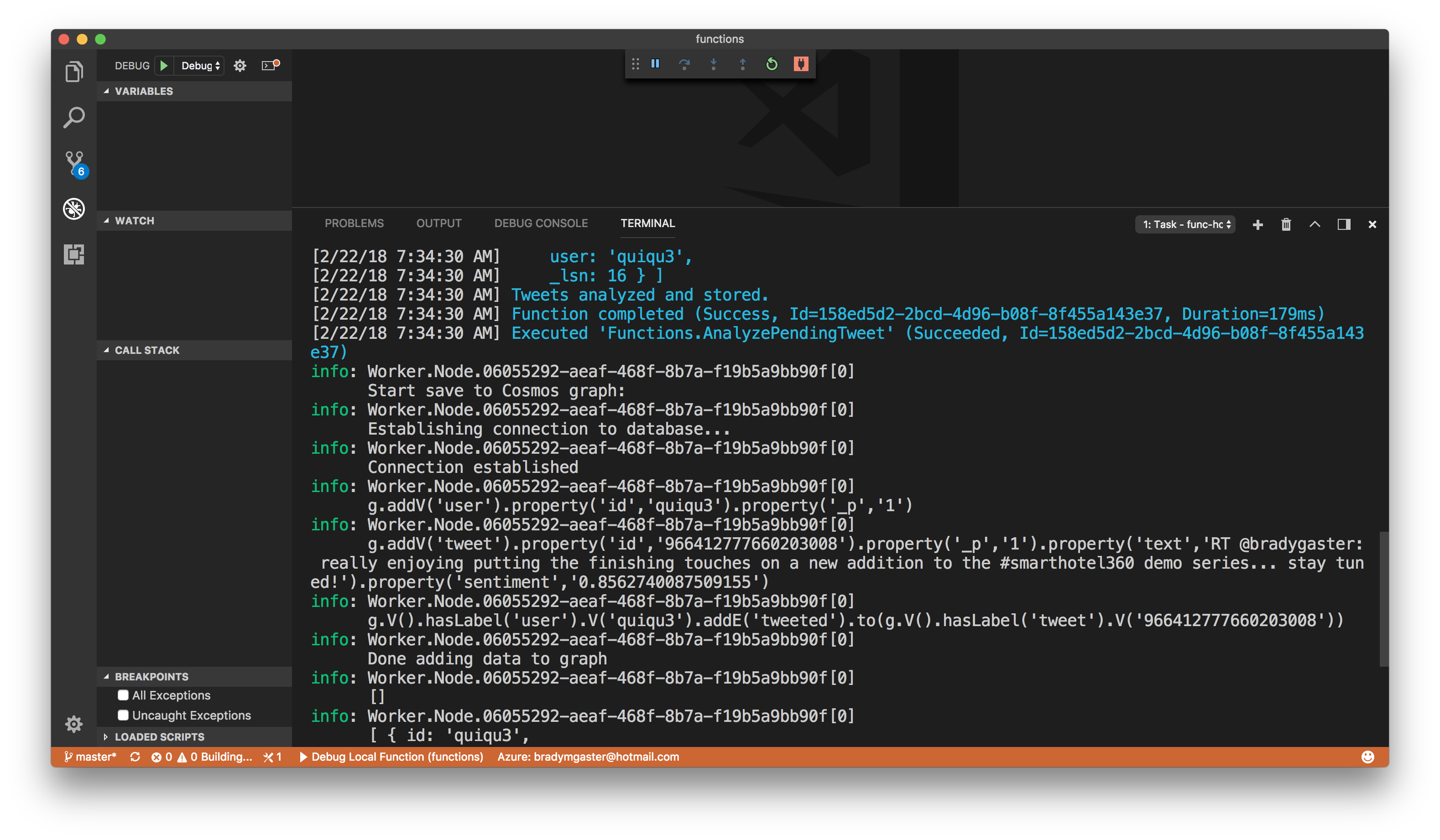Screen dimensions: 1440x840
Task: Enable Uncaught Exceptions breakpoint checkbox
Action: [x=123, y=715]
